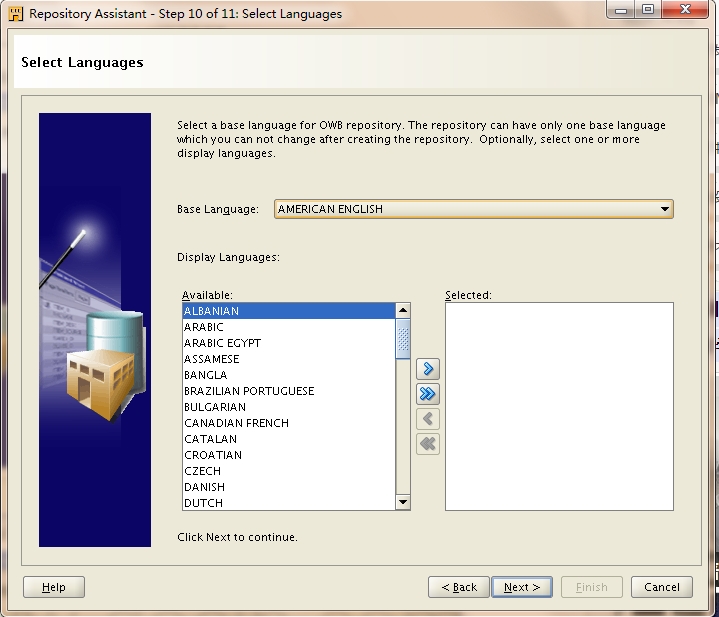
Task: Select DANISH language
Action: 288,487
